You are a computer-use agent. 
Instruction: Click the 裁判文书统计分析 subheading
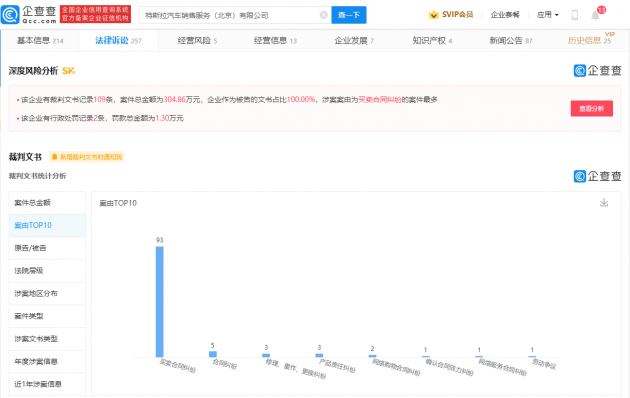(37, 176)
